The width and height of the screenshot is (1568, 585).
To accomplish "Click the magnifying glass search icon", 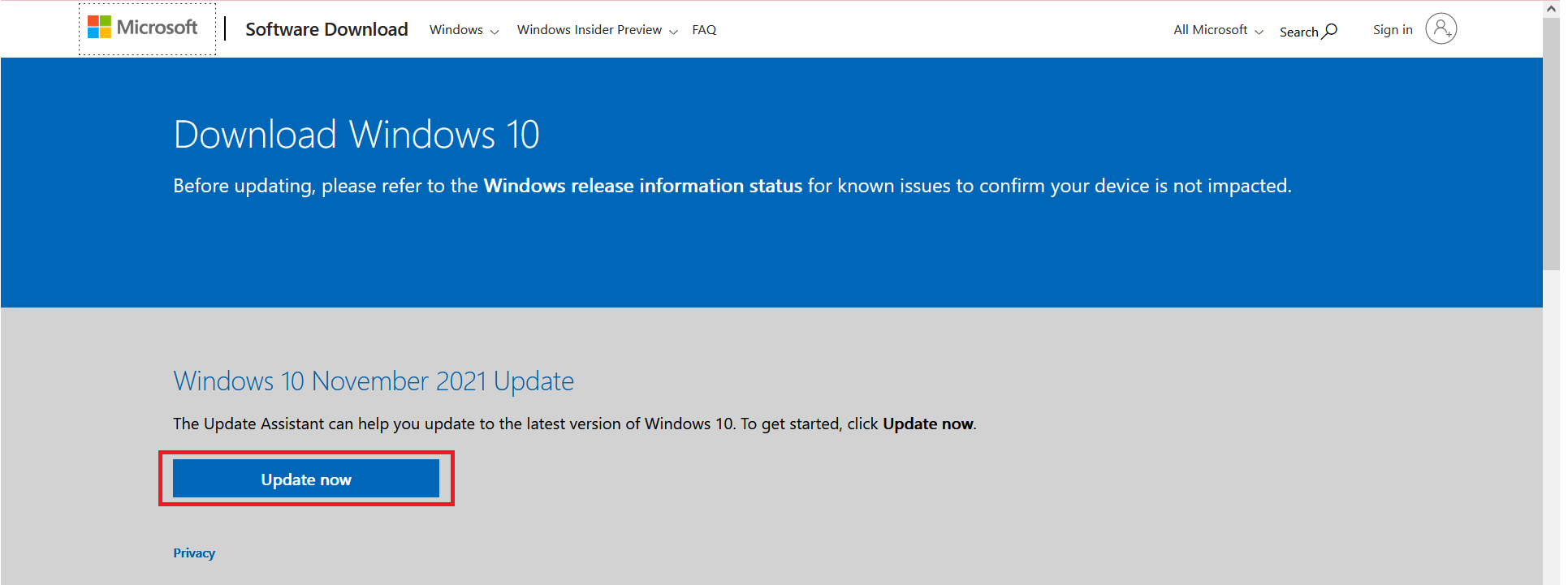I will point(1330,31).
